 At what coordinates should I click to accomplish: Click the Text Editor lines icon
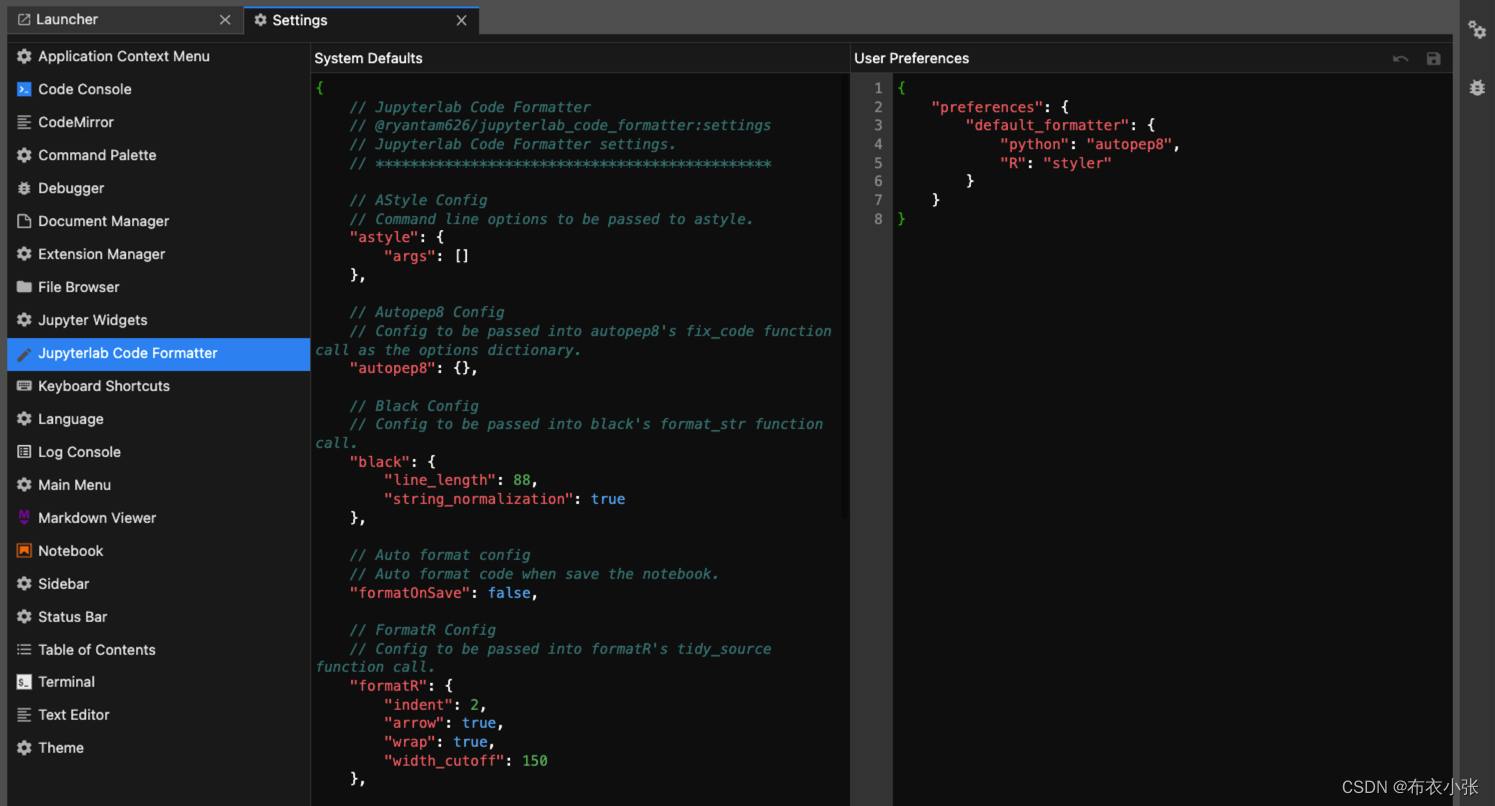click(x=24, y=715)
